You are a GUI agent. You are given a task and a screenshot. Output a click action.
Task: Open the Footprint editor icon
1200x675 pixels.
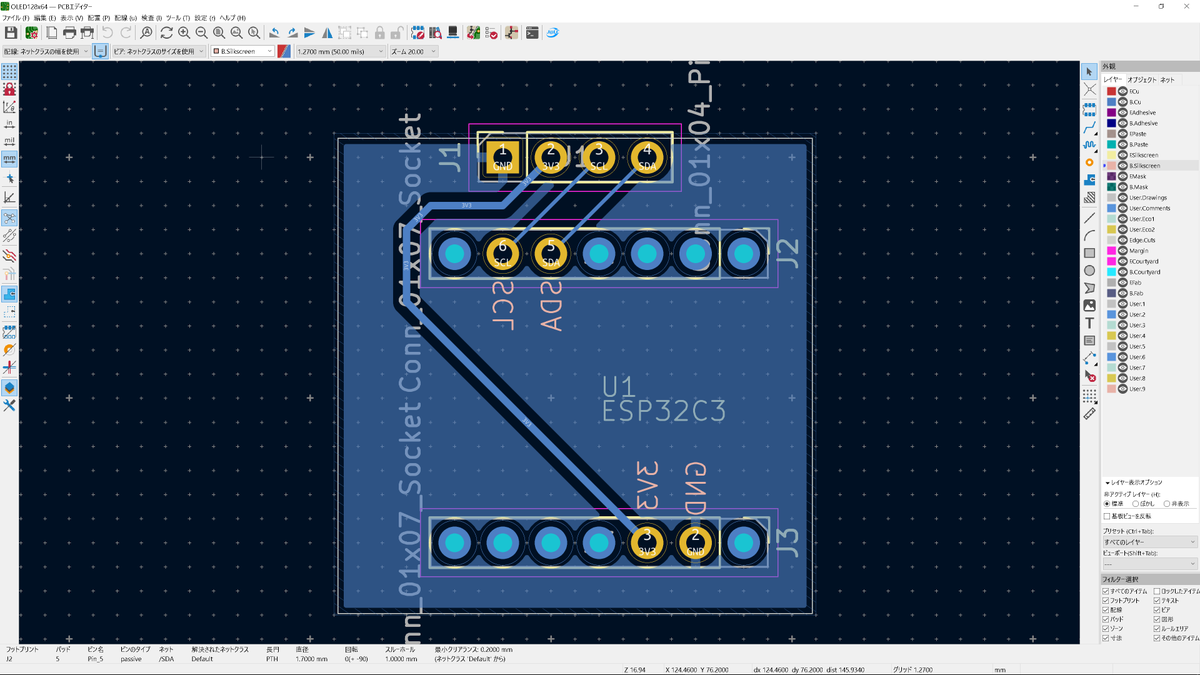tap(418, 33)
